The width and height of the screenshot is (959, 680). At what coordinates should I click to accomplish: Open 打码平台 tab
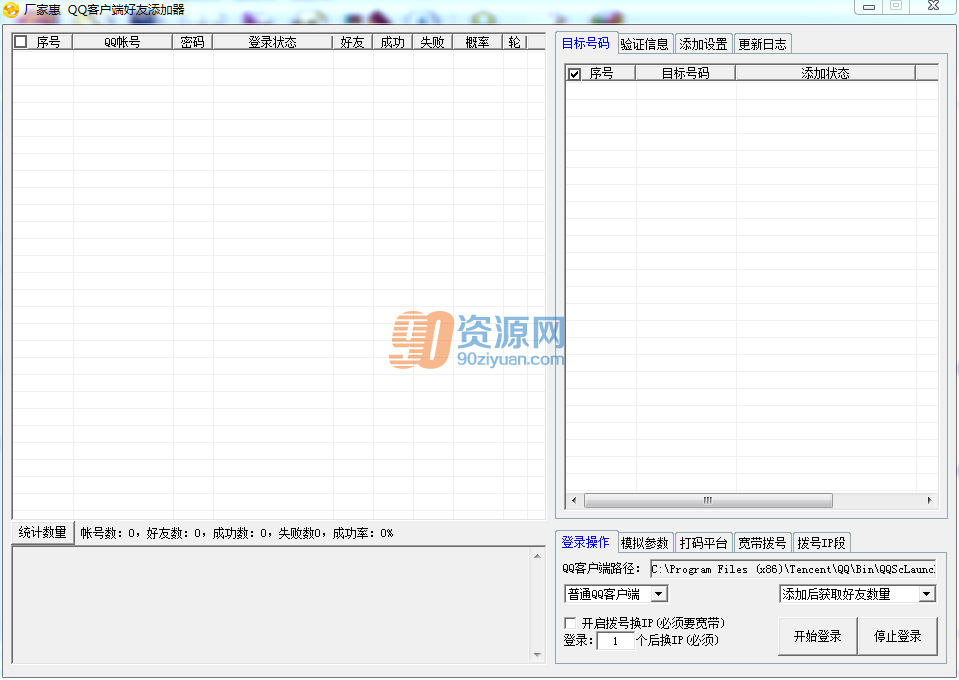[703, 543]
